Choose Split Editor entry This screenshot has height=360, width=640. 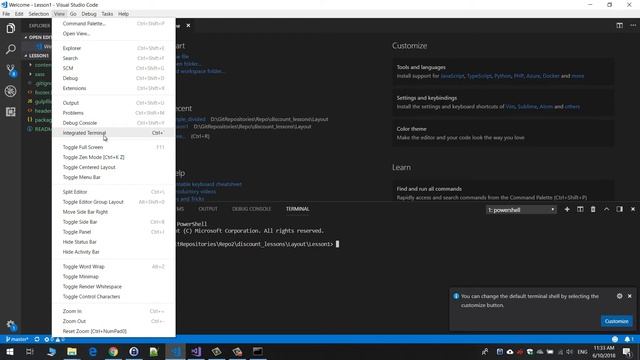tap(113, 192)
